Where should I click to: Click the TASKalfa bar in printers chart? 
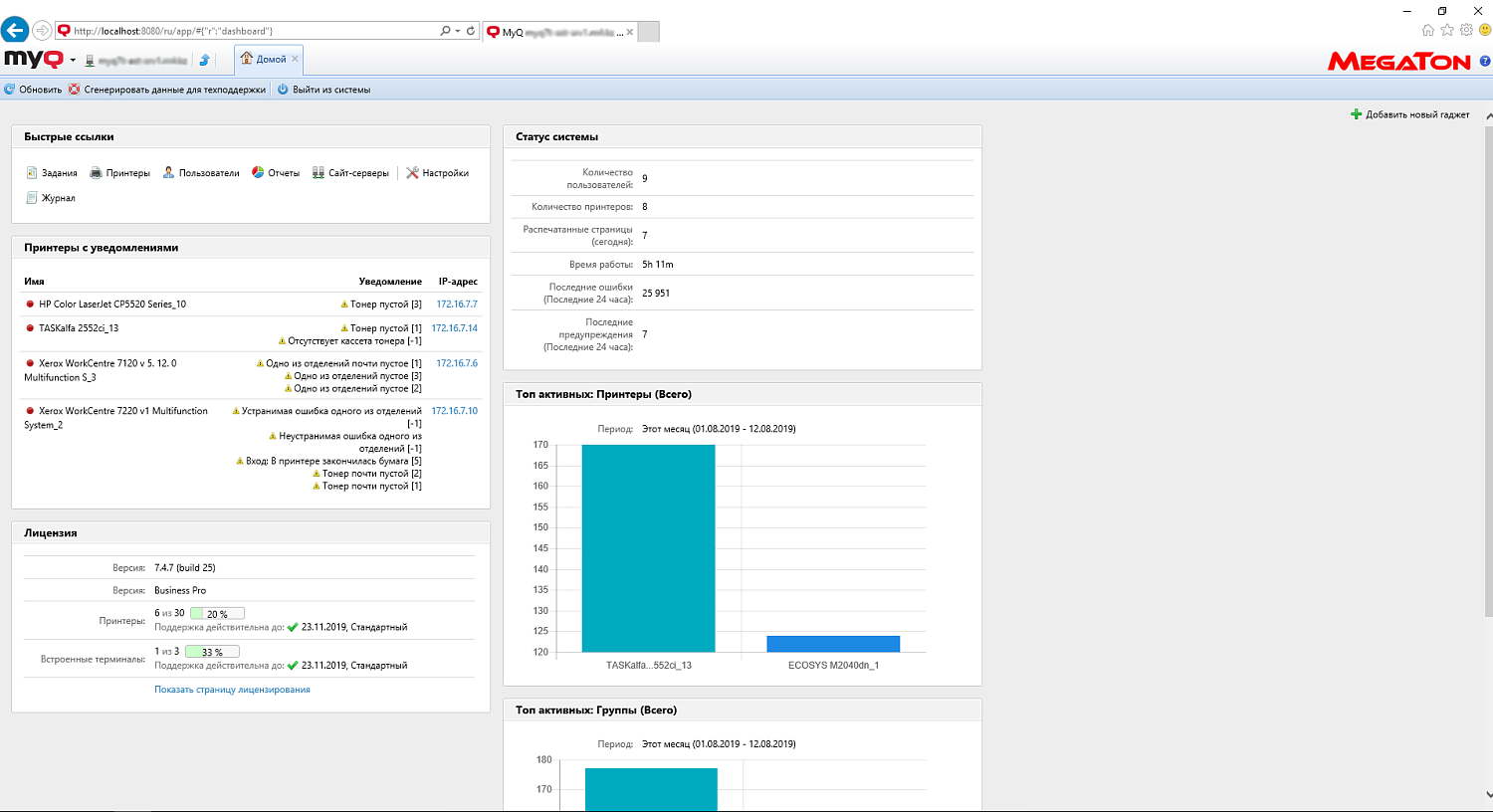649,548
